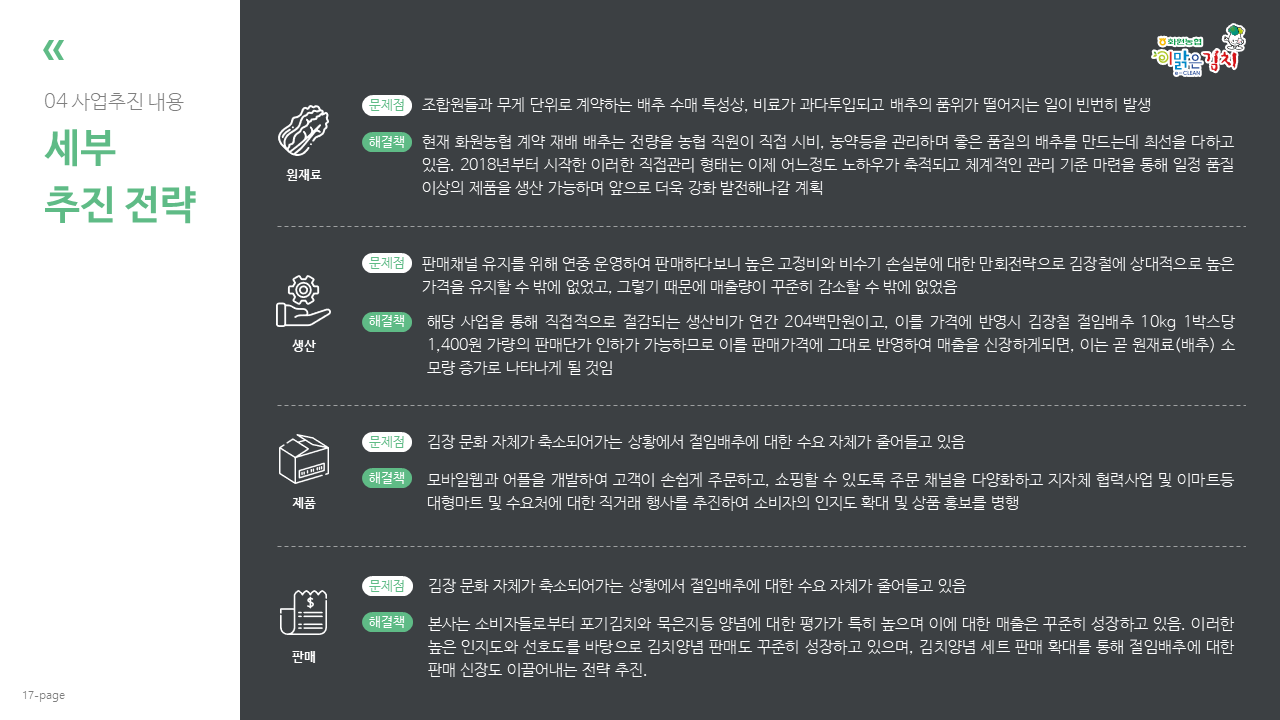Image resolution: width=1280 pixels, height=720 pixels.
Task: Click the 해결책 badge in the 생산 section
Action: (387, 321)
